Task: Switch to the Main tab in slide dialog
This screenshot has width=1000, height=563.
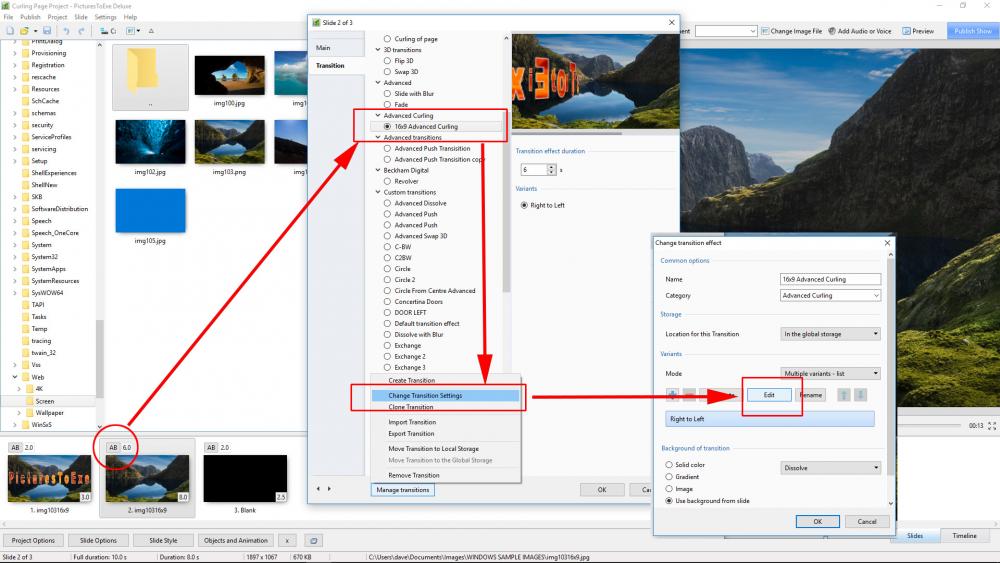Action: coord(323,48)
